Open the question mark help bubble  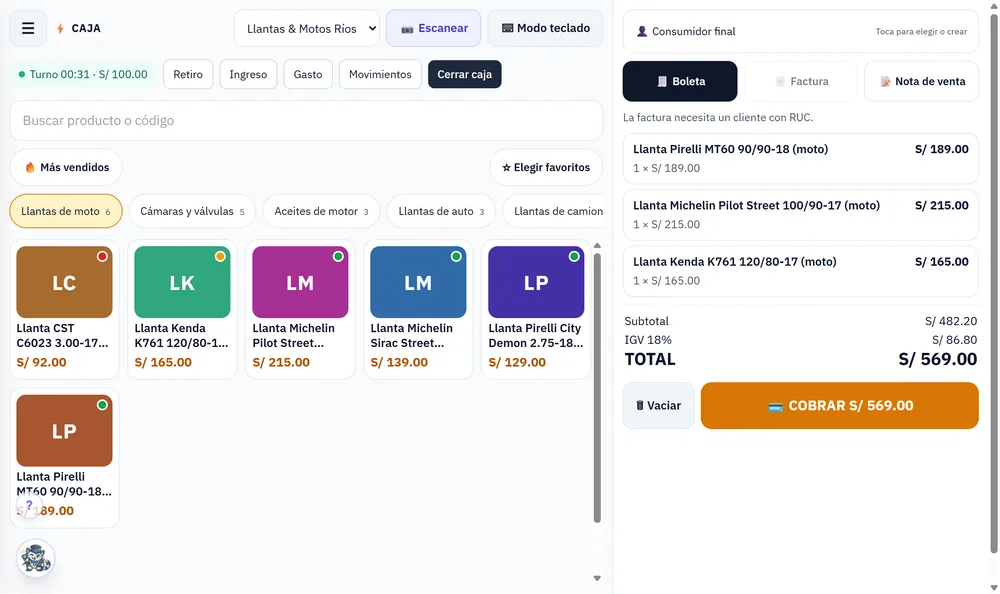pos(29,505)
